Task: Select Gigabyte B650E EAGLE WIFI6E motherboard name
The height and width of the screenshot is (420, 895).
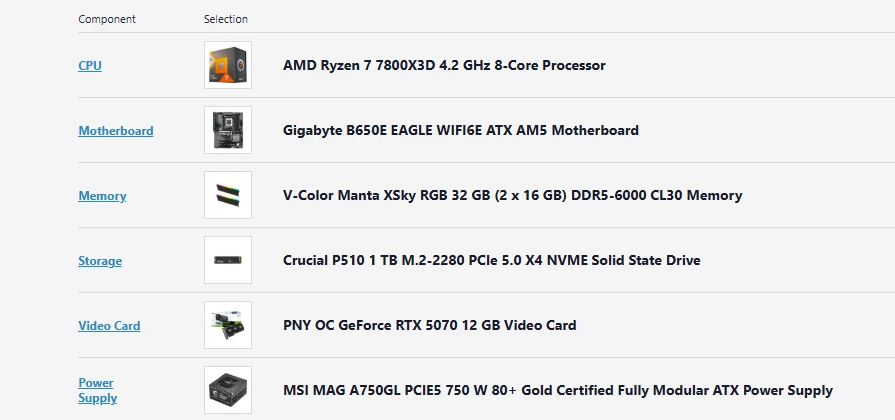Action: click(461, 131)
